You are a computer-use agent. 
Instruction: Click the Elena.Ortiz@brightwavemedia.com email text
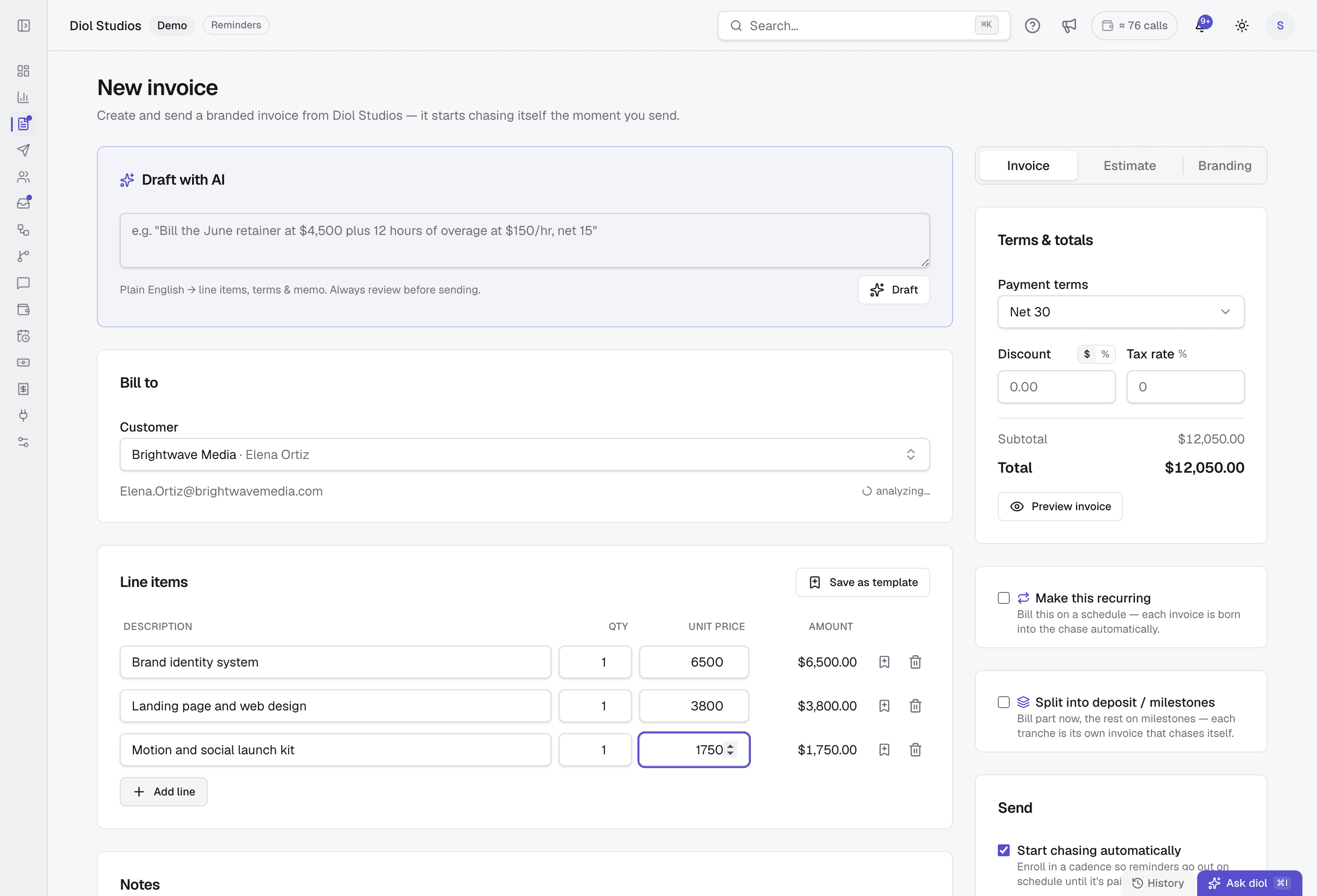(x=221, y=491)
